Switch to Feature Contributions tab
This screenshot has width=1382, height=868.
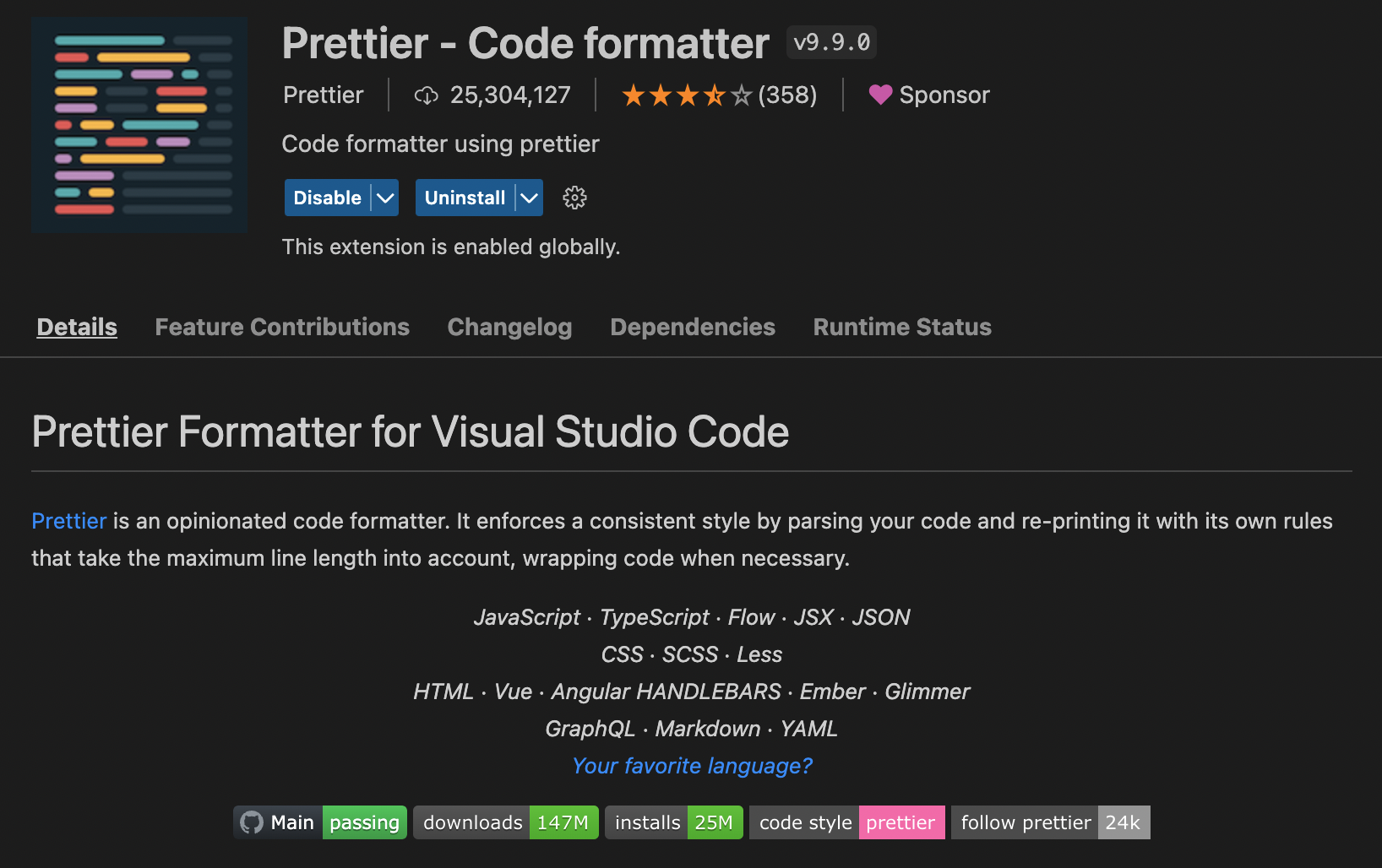pyautogui.click(x=282, y=327)
